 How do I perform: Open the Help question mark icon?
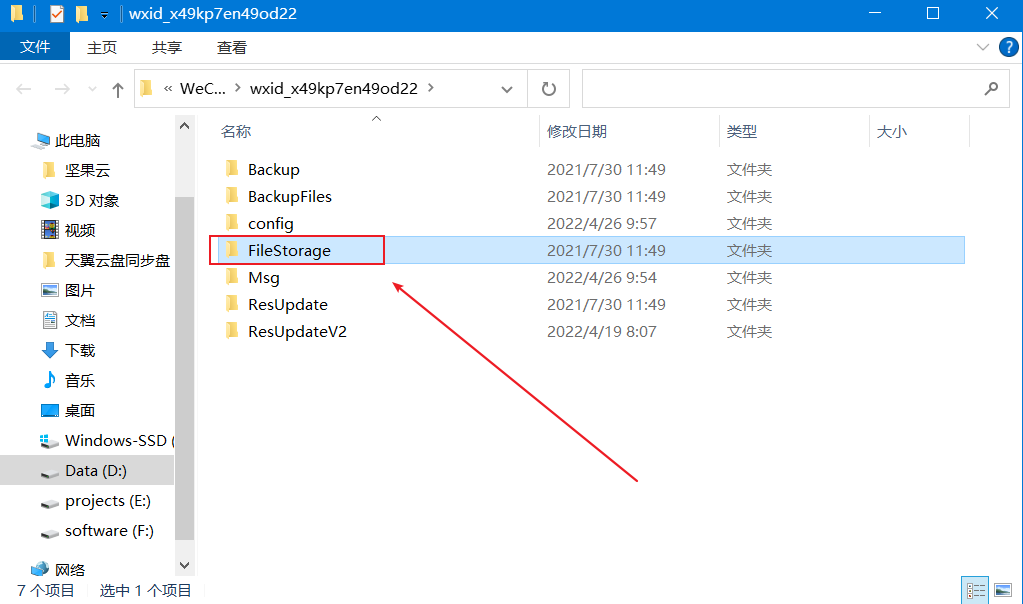(1009, 47)
